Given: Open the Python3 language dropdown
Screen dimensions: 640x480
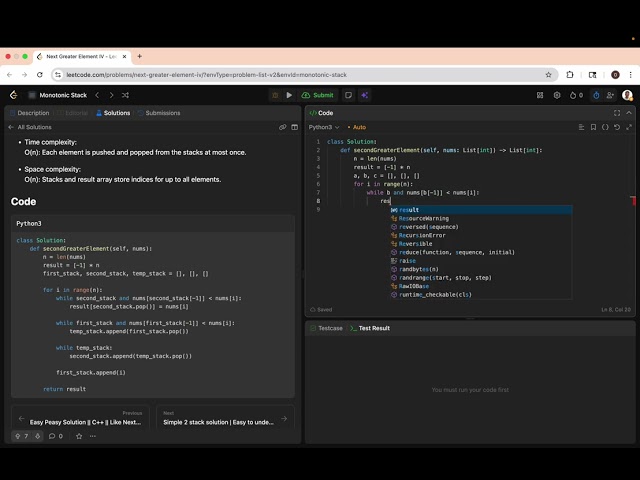Looking at the screenshot, I should pos(324,127).
